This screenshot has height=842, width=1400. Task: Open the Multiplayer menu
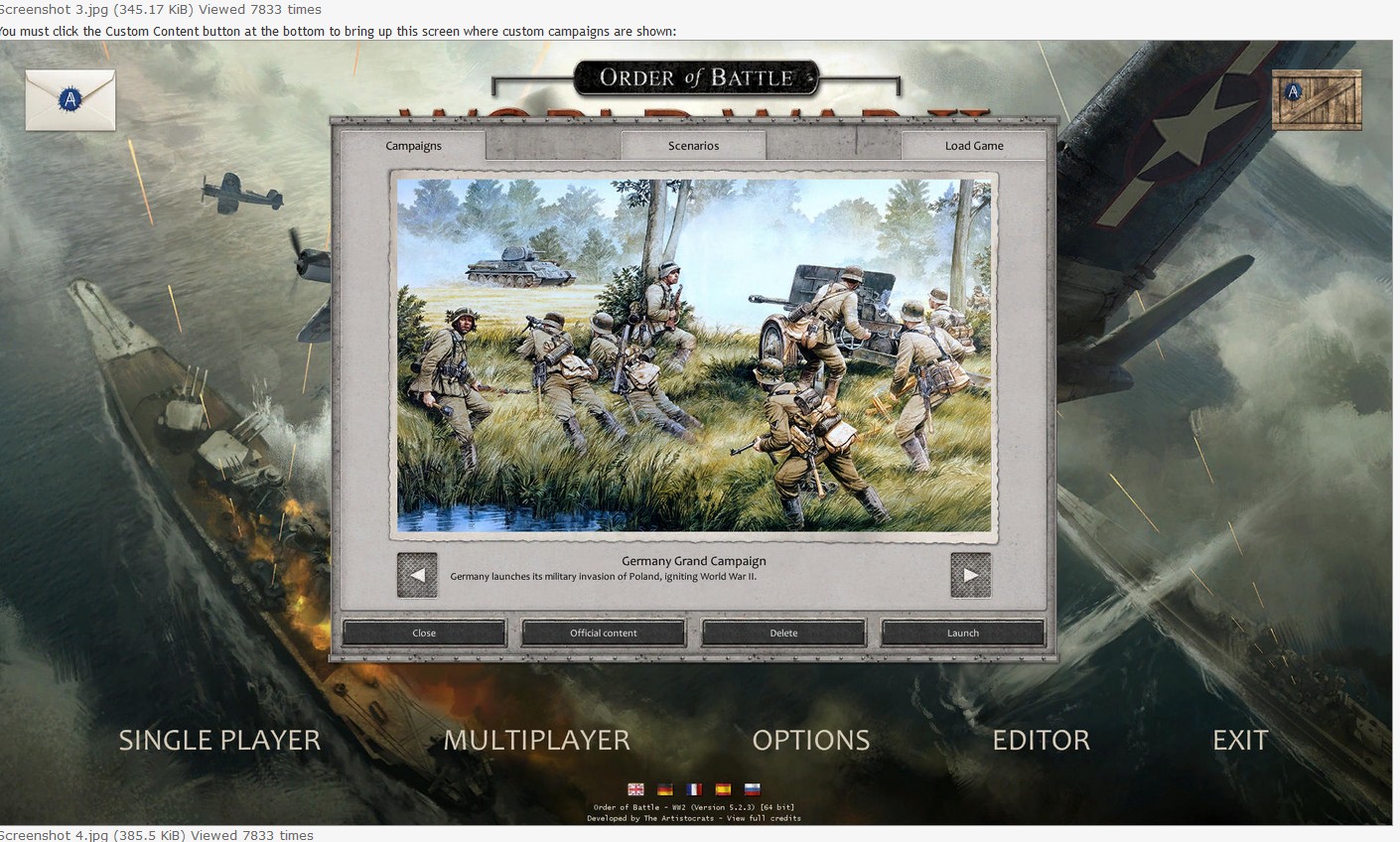click(x=536, y=741)
